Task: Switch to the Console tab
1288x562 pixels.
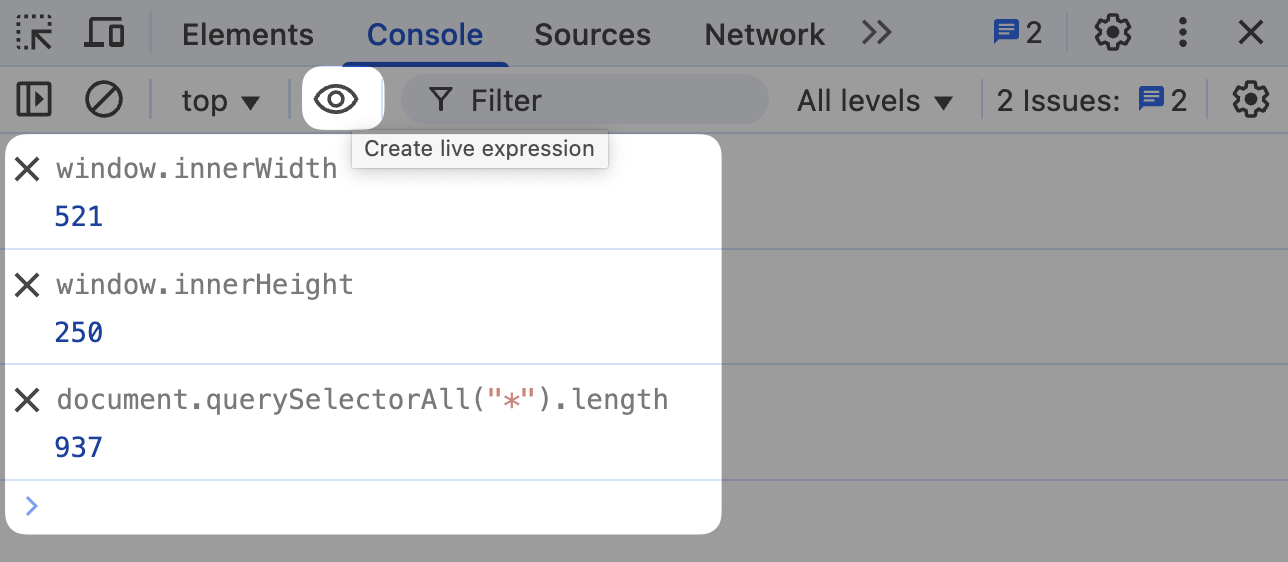Action: [x=425, y=34]
